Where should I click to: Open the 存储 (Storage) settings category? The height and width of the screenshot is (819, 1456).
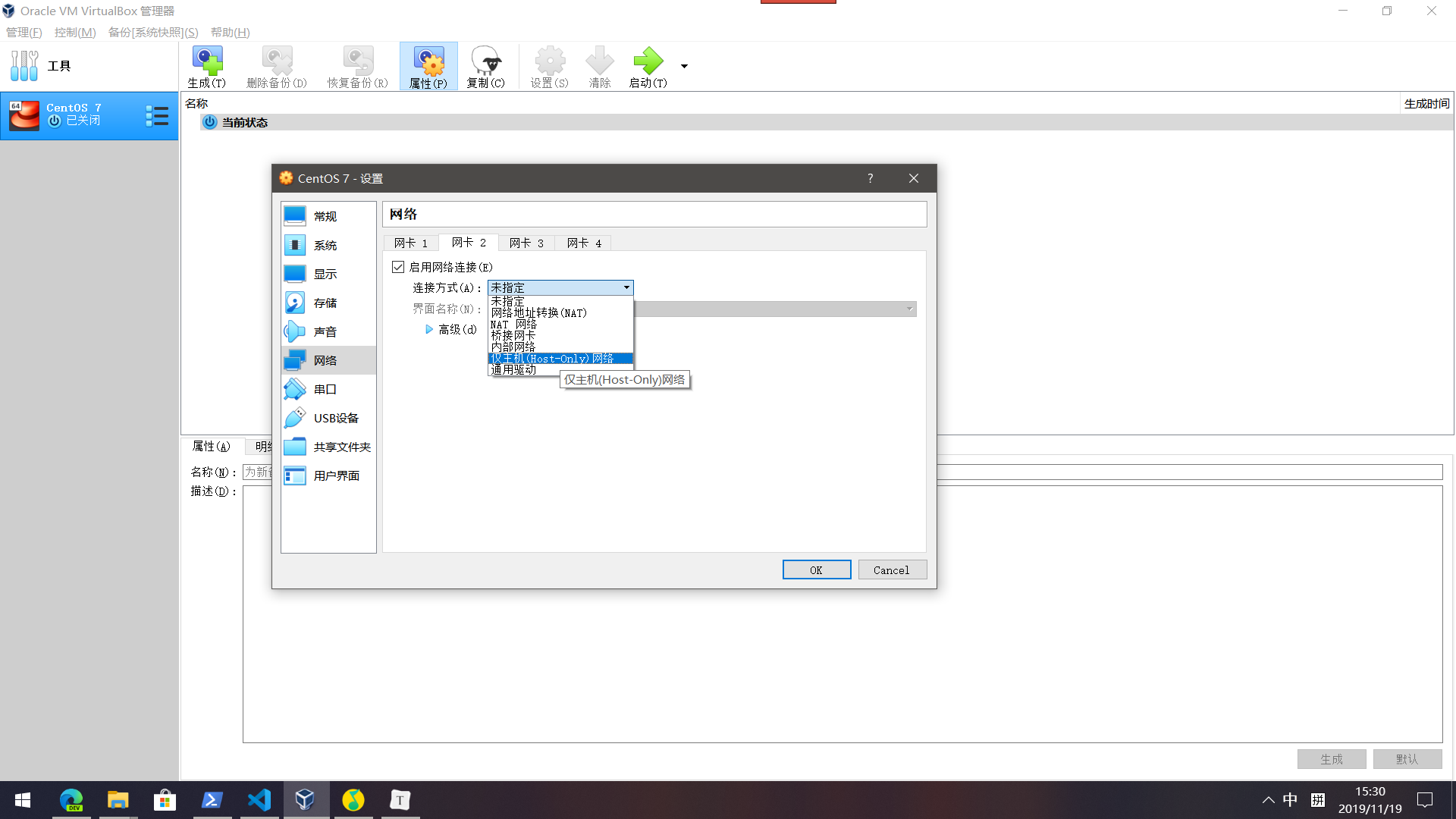327,303
